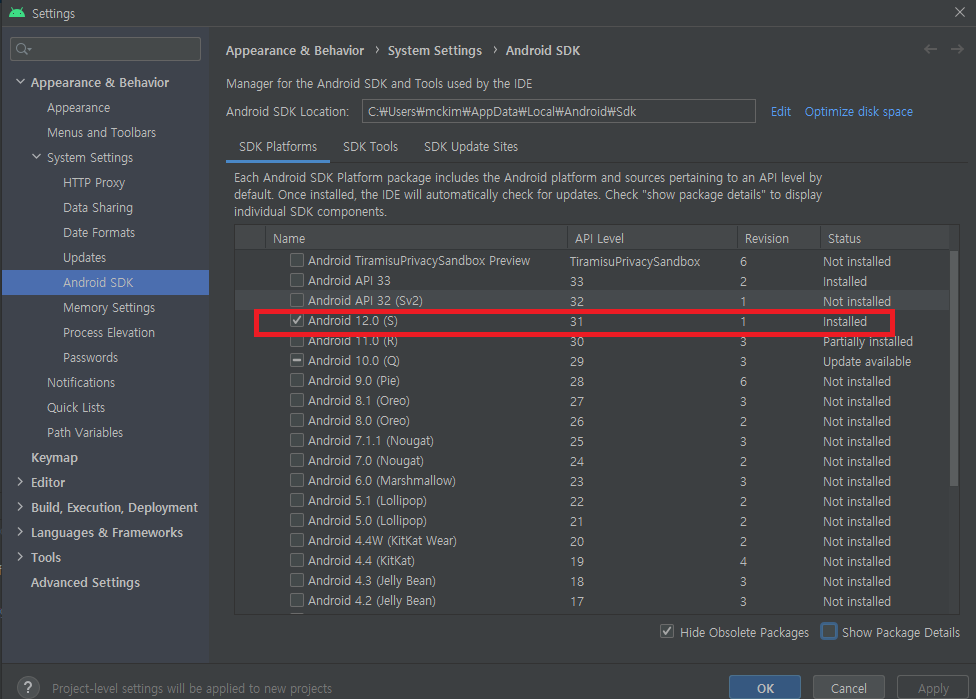Disable Hide Obsolete Packages checkbox

(667, 632)
